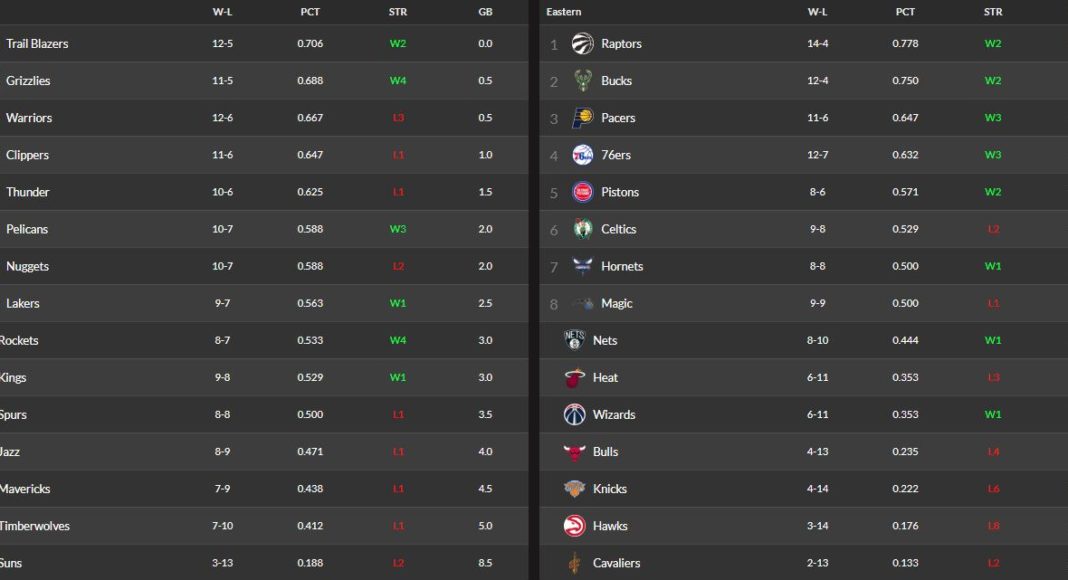Open the Trail Blazers team link
The height and width of the screenshot is (580, 1068).
pyautogui.click(x=37, y=44)
